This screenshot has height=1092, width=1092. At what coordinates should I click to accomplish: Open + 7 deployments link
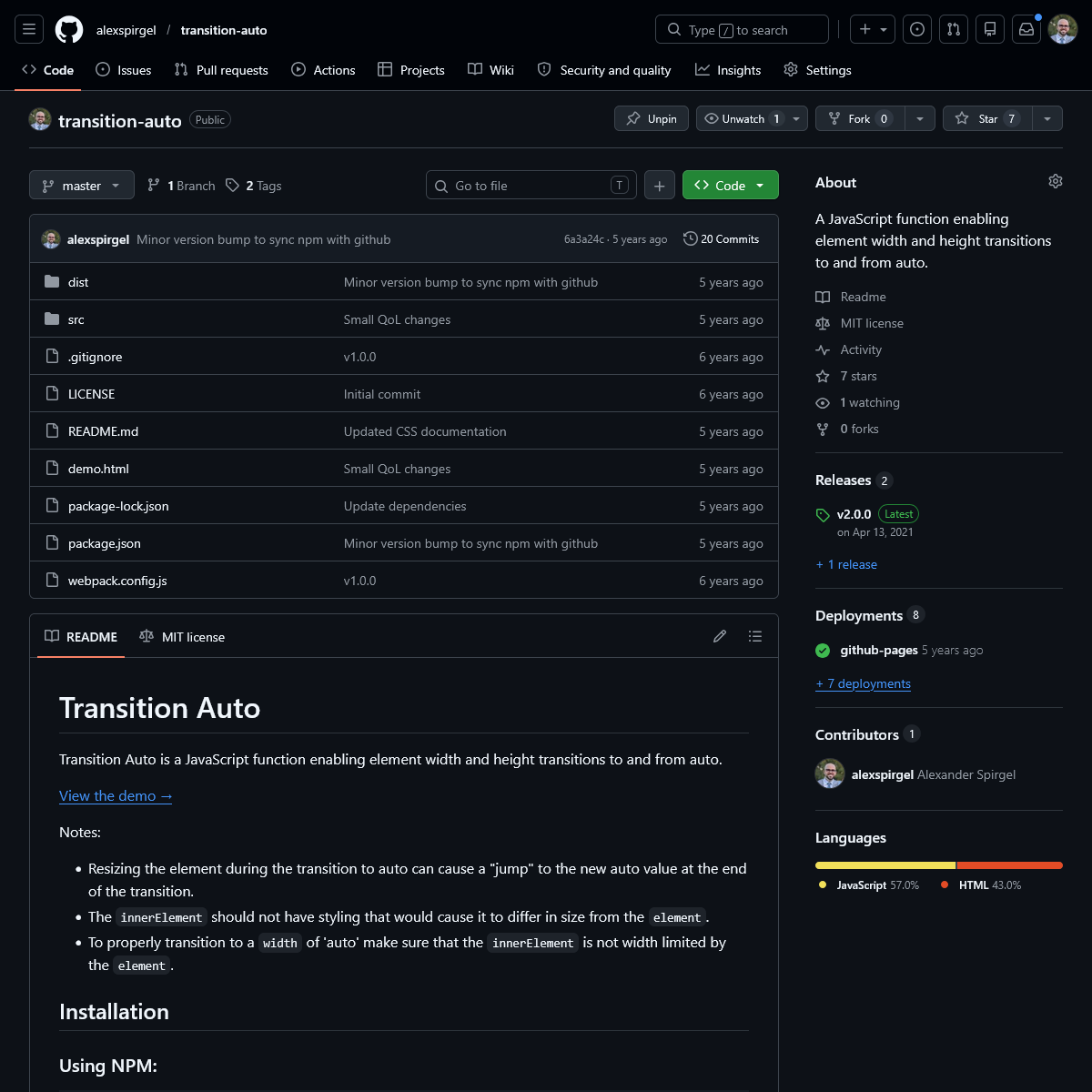point(863,683)
